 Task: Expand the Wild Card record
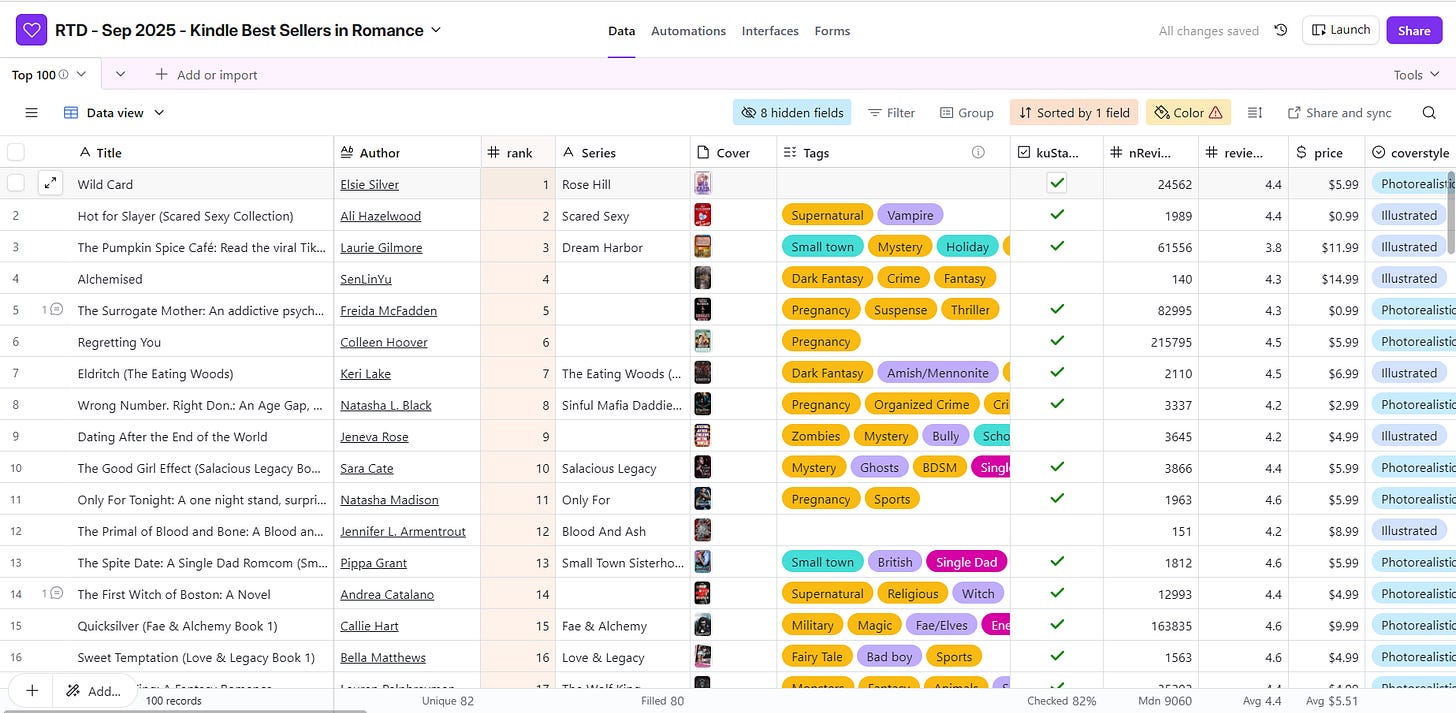coord(50,183)
